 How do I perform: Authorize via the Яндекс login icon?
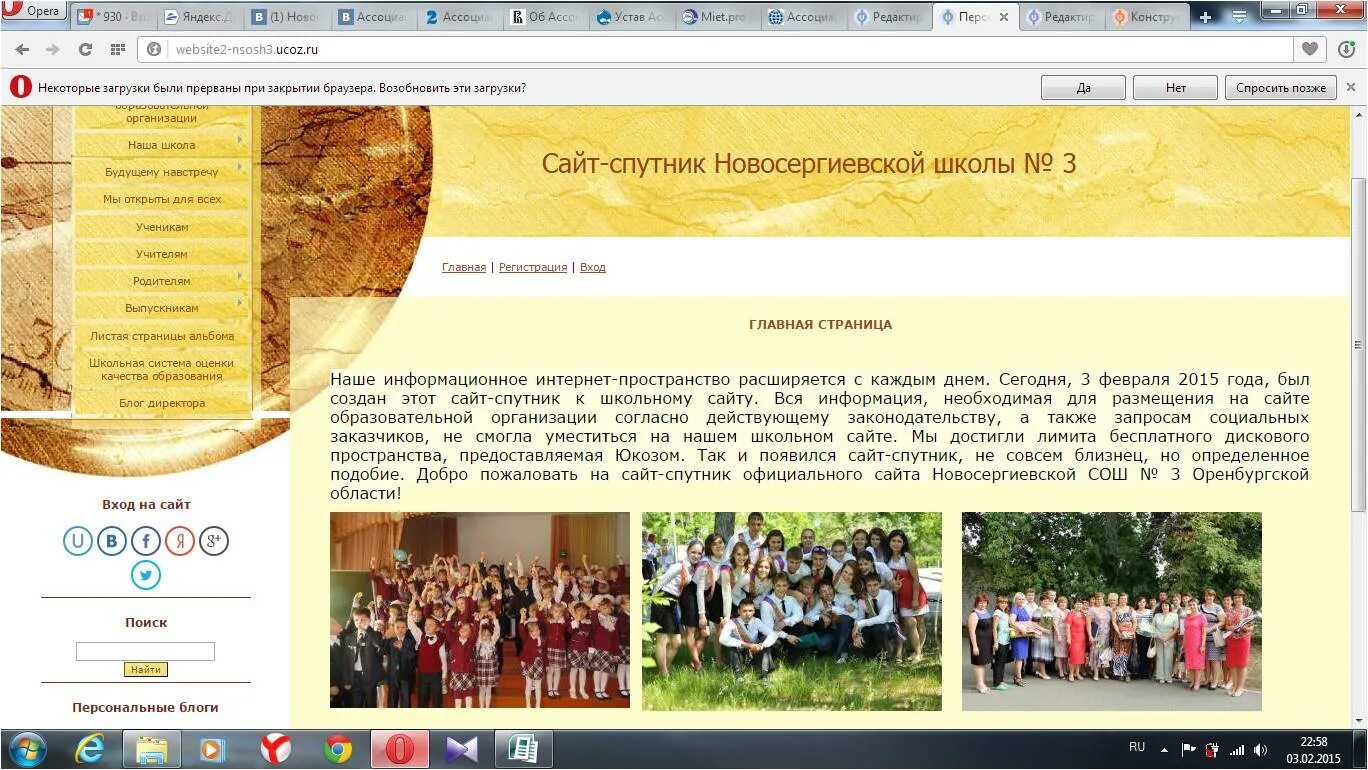179,541
